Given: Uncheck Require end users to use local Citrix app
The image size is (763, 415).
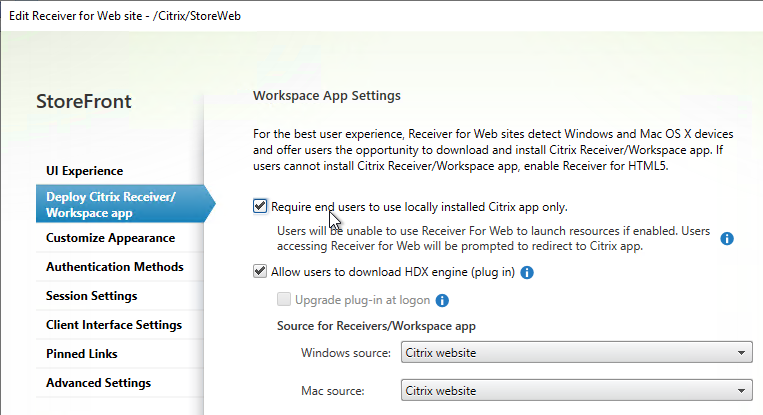Looking at the screenshot, I should tap(260, 206).
